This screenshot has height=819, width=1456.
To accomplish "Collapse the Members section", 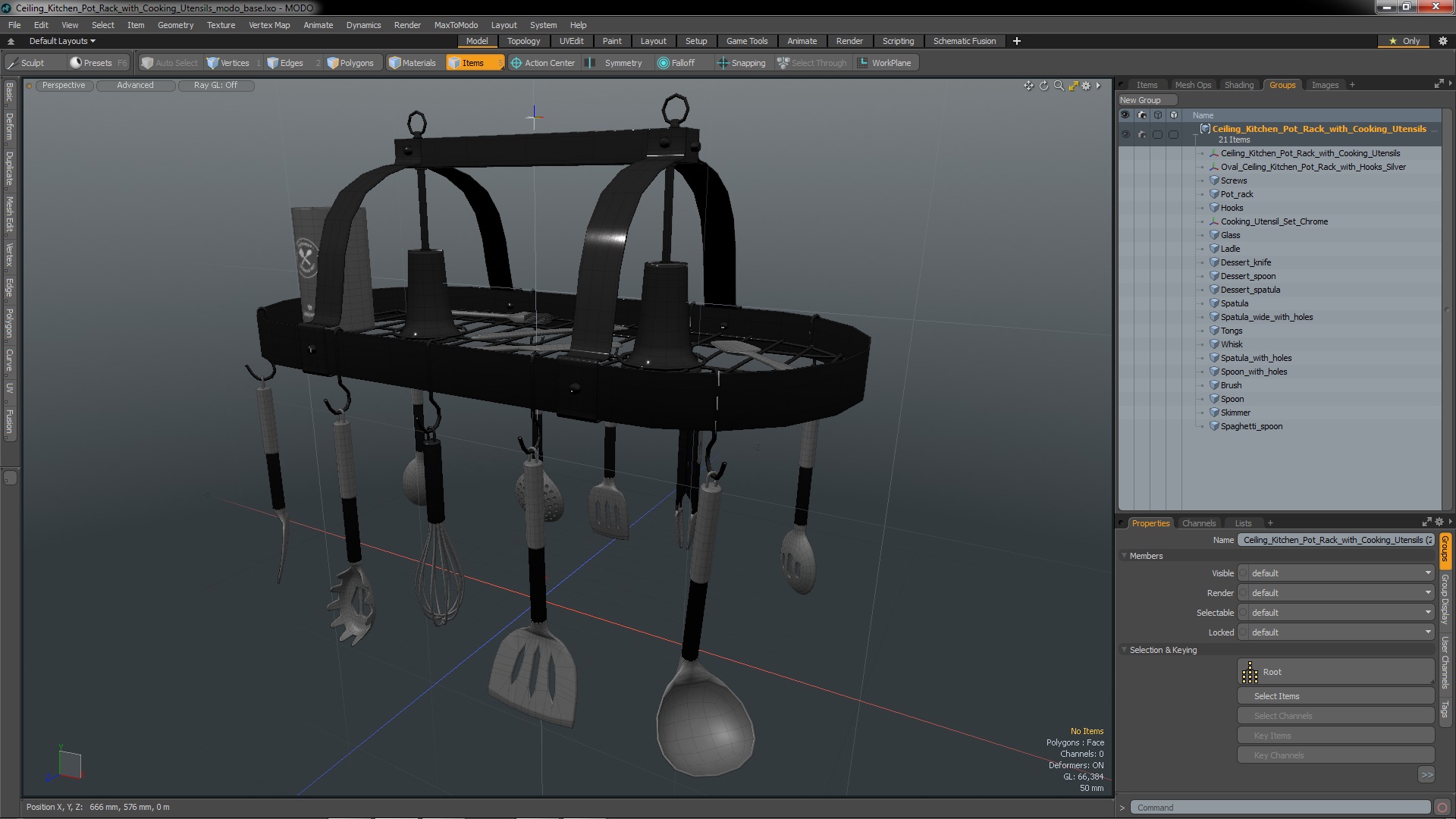I will tap(1125, 556).
